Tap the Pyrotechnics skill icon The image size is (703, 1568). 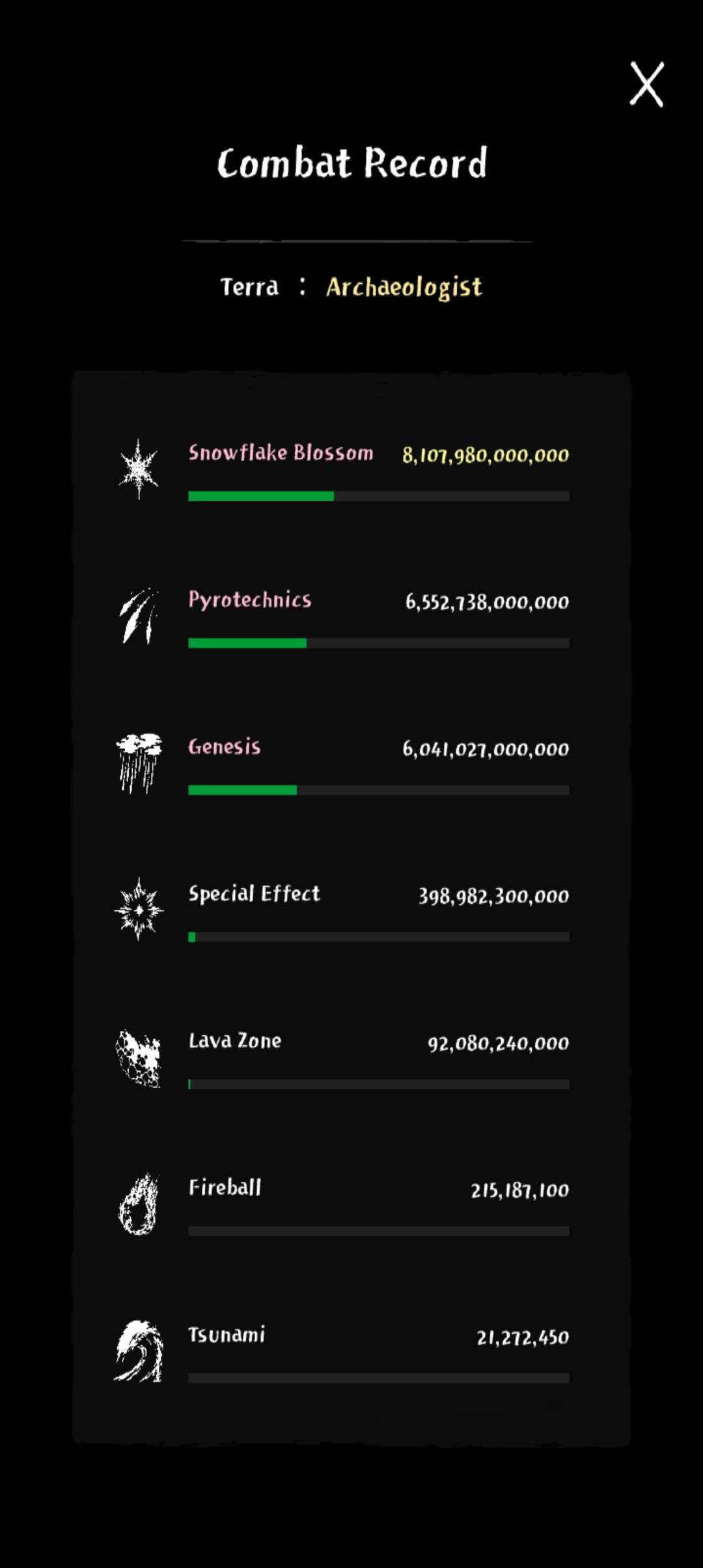139,616
